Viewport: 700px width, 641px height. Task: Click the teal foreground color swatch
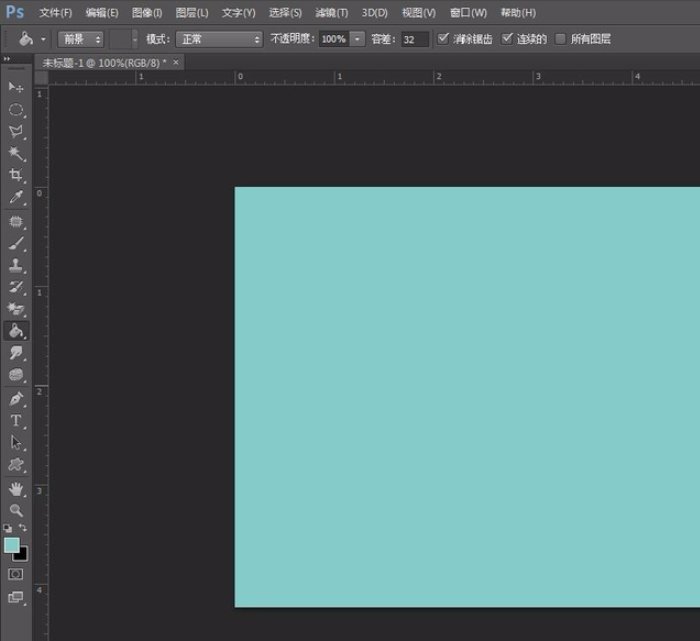click(11, 545)
